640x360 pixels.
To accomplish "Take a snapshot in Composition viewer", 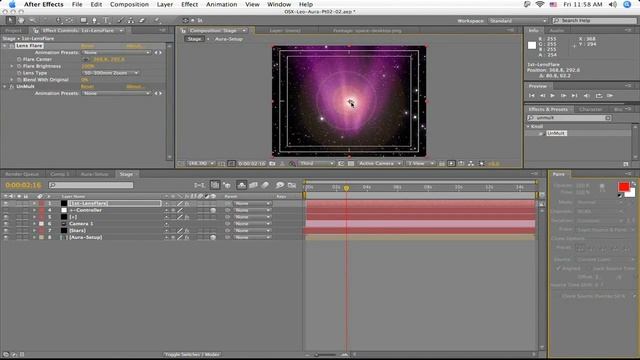I will (x=272, y=164).
